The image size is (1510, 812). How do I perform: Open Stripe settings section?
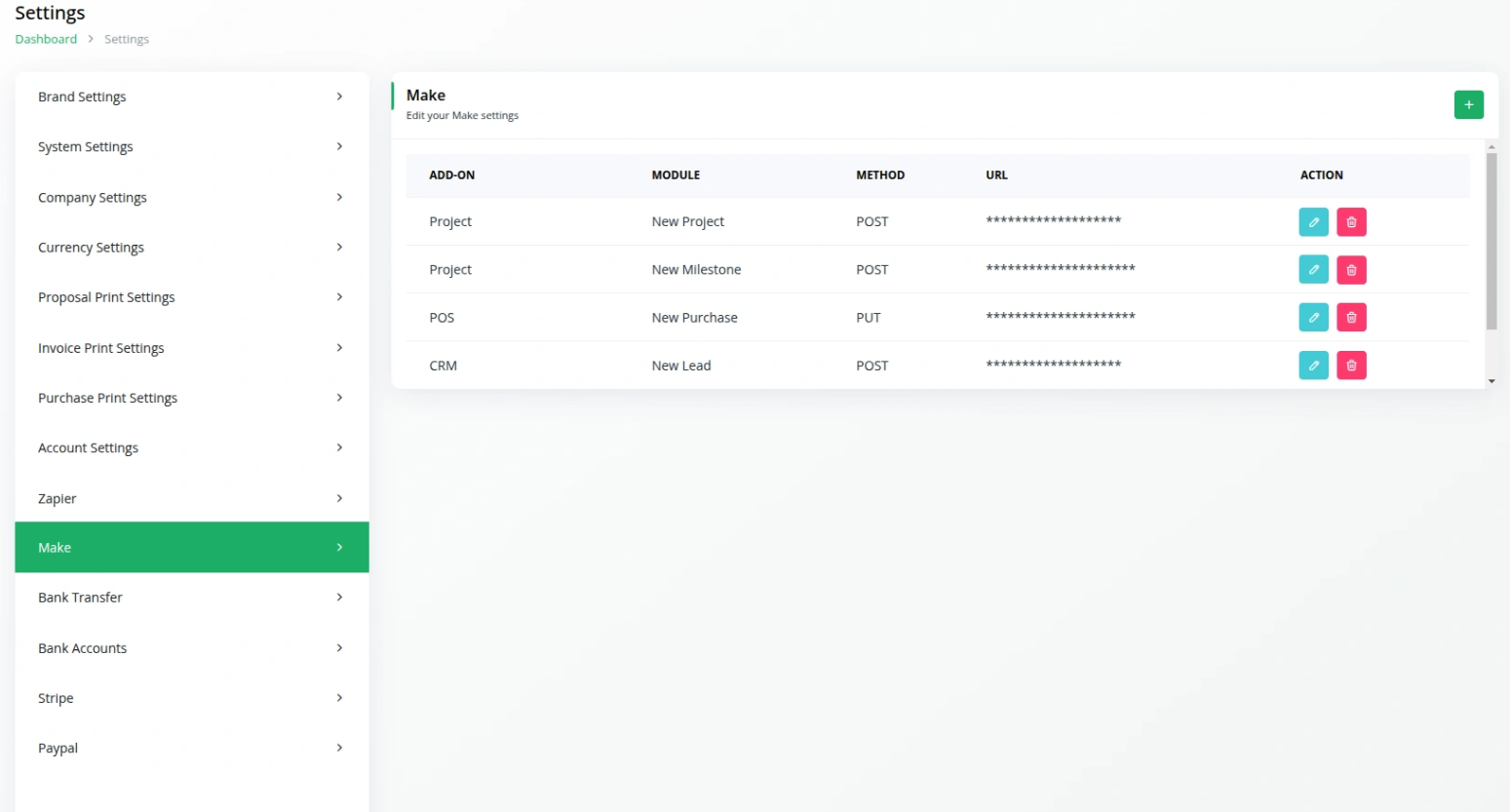tap(192, 698)
